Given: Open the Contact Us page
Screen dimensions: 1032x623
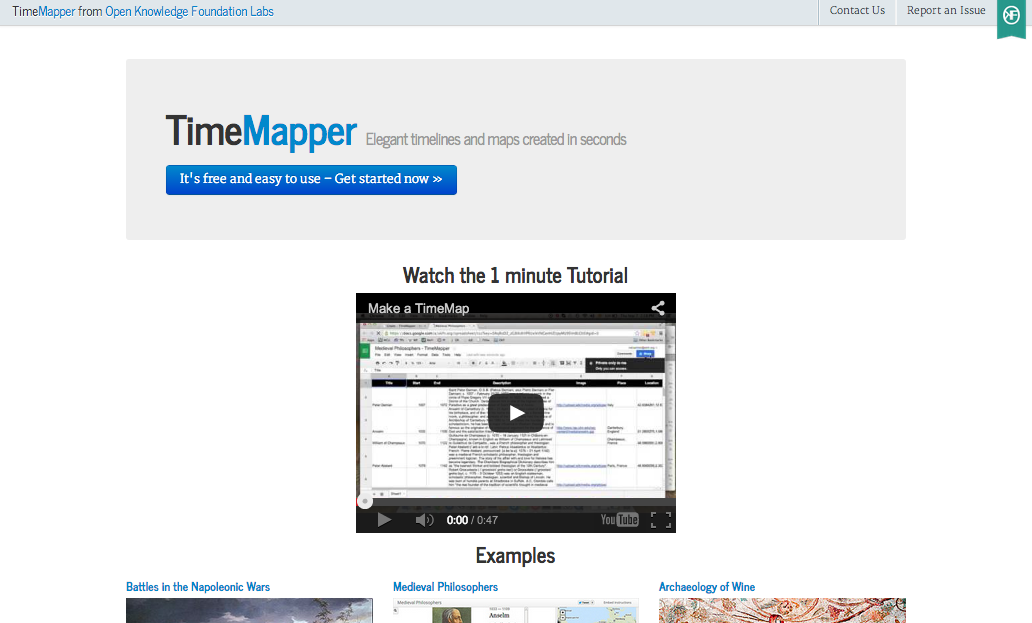Looking at the screenshot, I should click(x=856, y=10).
